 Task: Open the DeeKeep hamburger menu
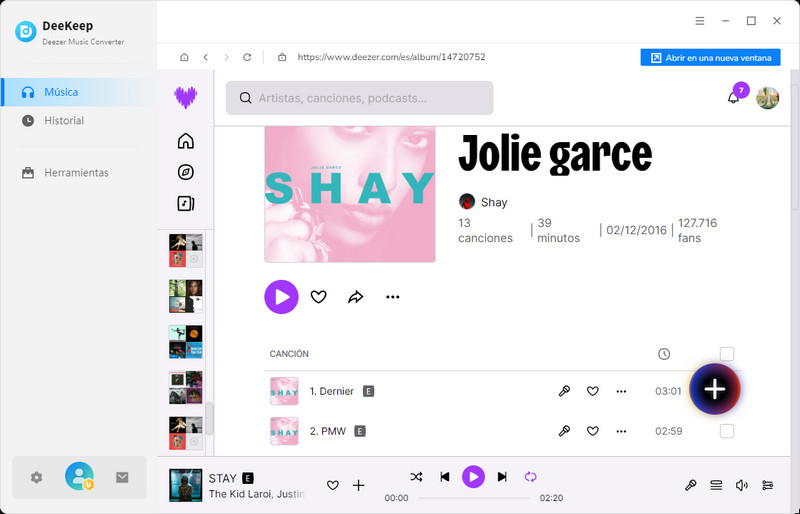click(x=699, y=21)
